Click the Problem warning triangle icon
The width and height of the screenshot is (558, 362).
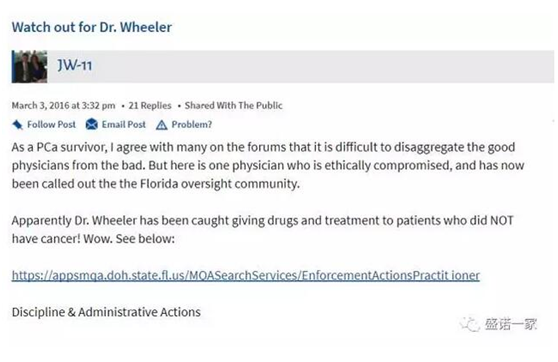162,125
